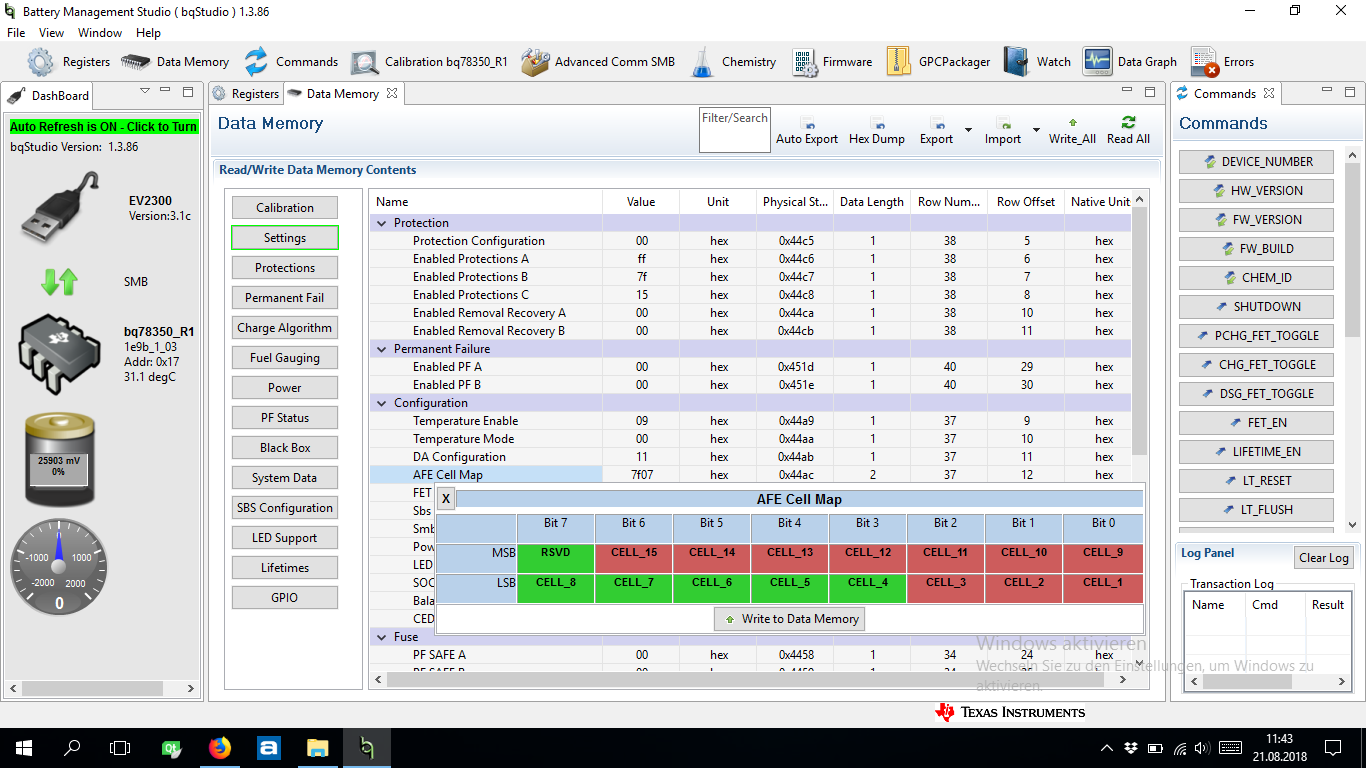Click the Clear Log button
Image resolution: width=1366 pixels, height=768 pixels.
pos(1324,558)
